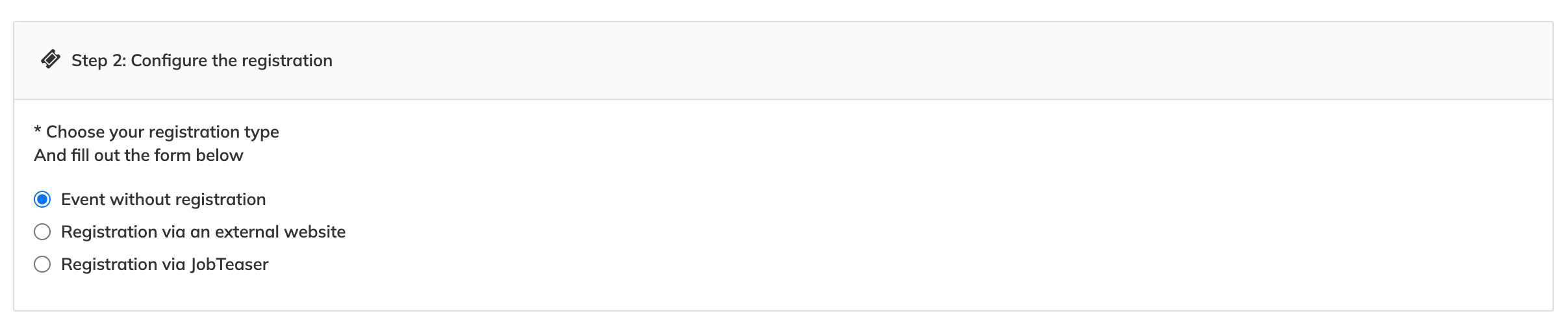This screenshot has height=331, width=1568.
Task: Click the word "registration" ending the panel heading
Action: [x=286, y=60]
